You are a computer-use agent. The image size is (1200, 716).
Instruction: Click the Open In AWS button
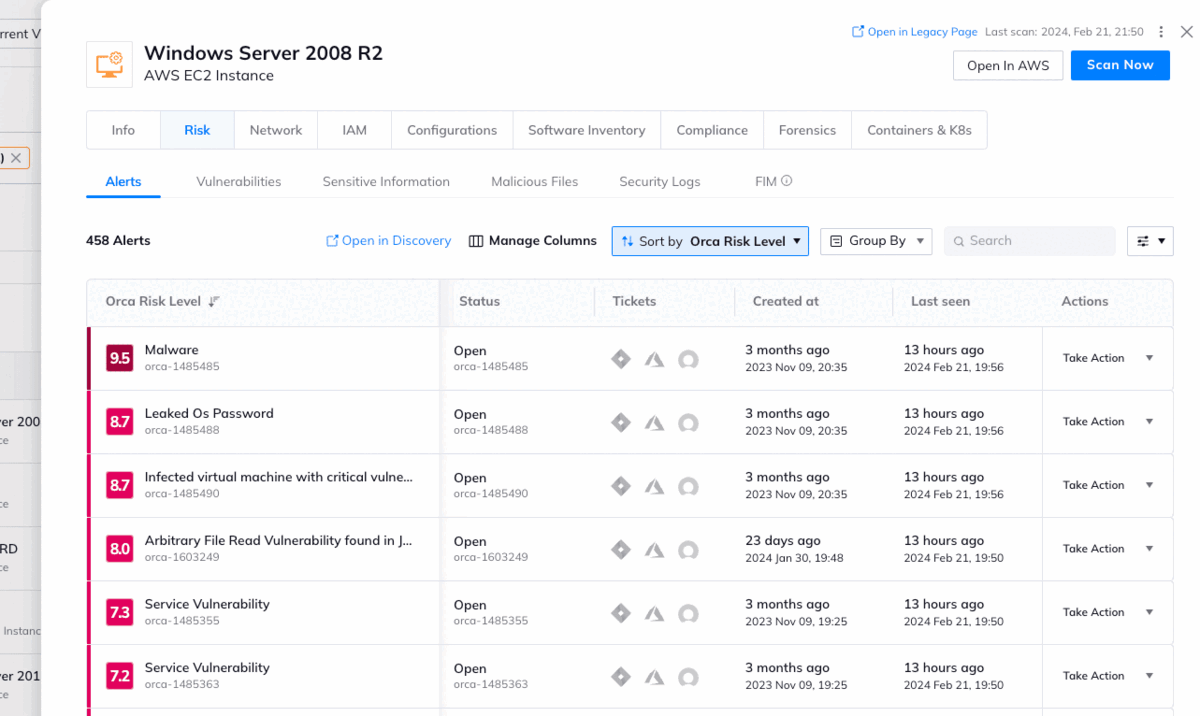(1008, 65)
